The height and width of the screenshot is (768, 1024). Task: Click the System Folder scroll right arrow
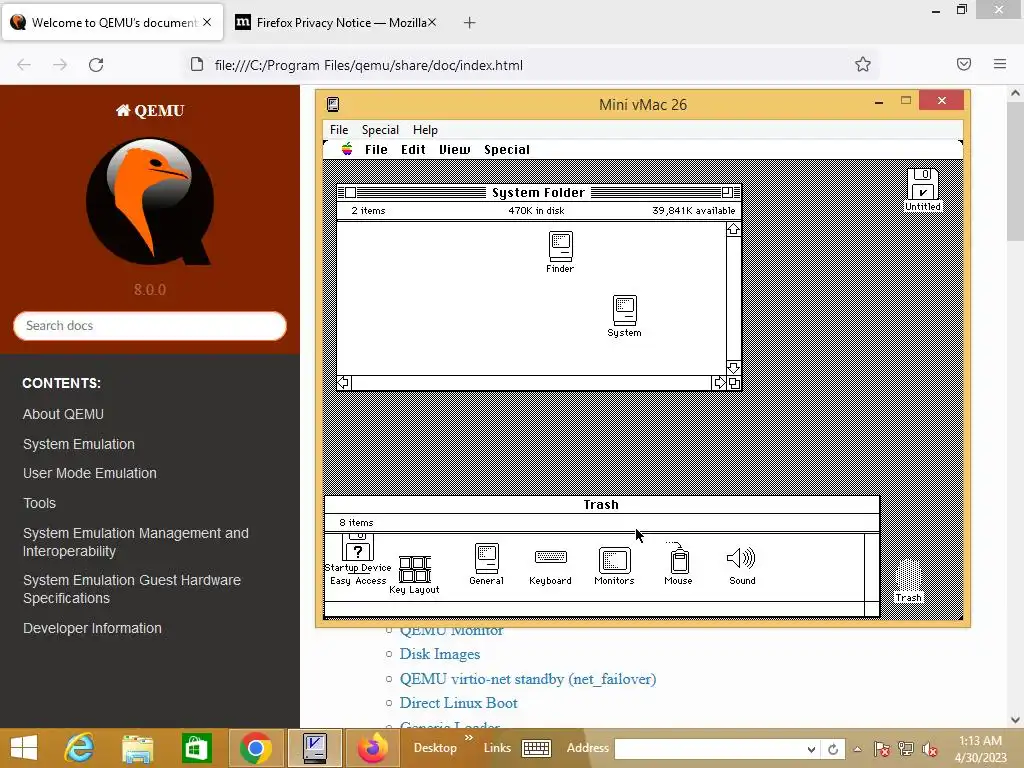click(719, 383)
